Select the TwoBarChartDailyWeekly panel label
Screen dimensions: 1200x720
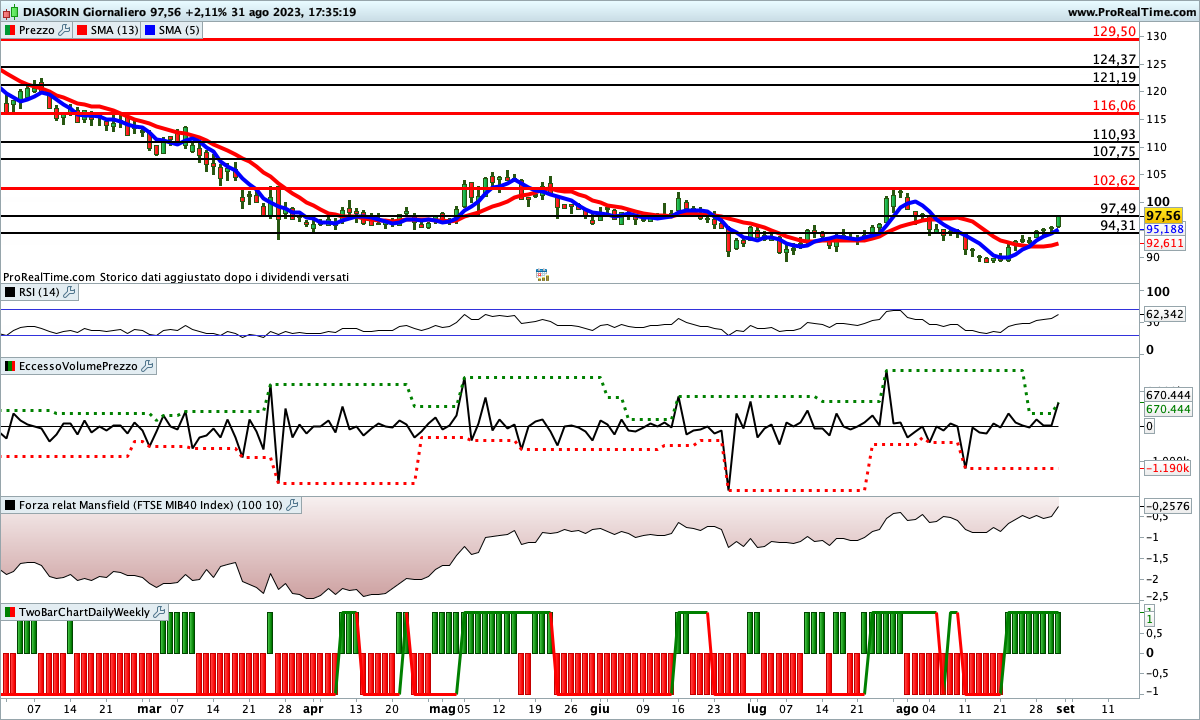click(x=84, y=612)
